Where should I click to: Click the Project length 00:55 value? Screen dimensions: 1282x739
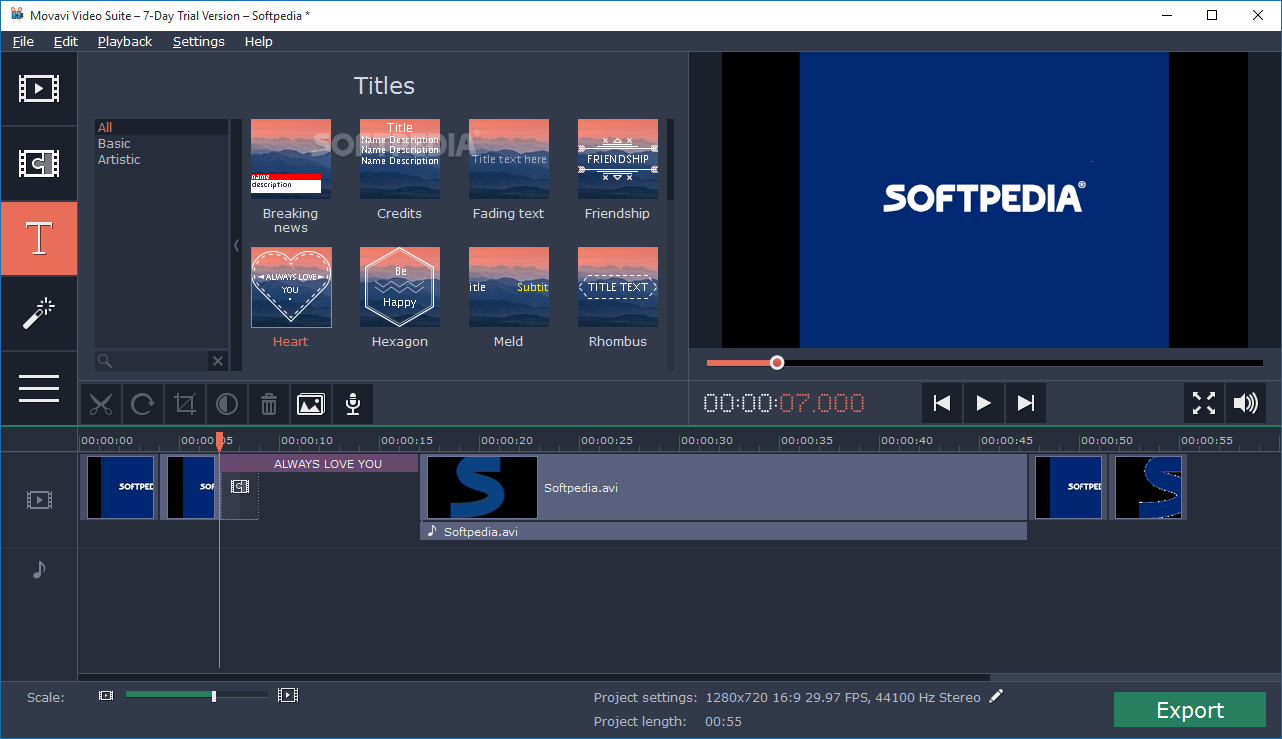tap(723, 721)
